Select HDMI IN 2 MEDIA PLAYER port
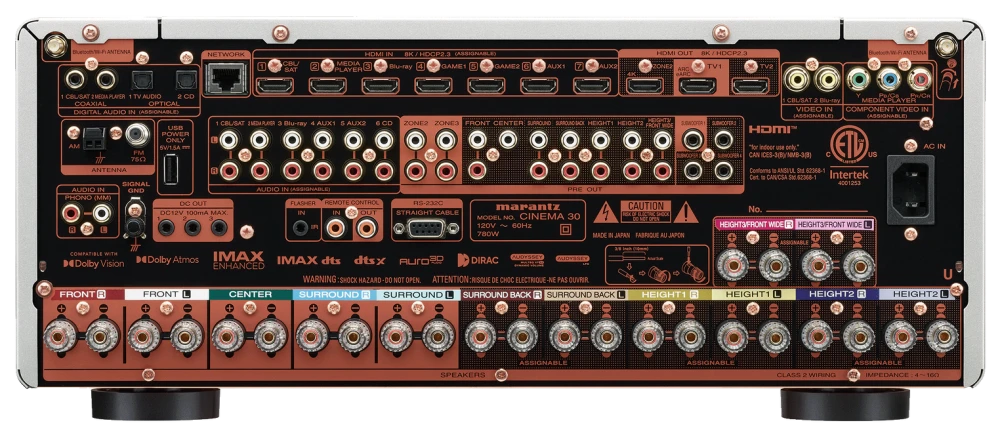The width and height of the screenshot is (1000, 446). point(328,85)
